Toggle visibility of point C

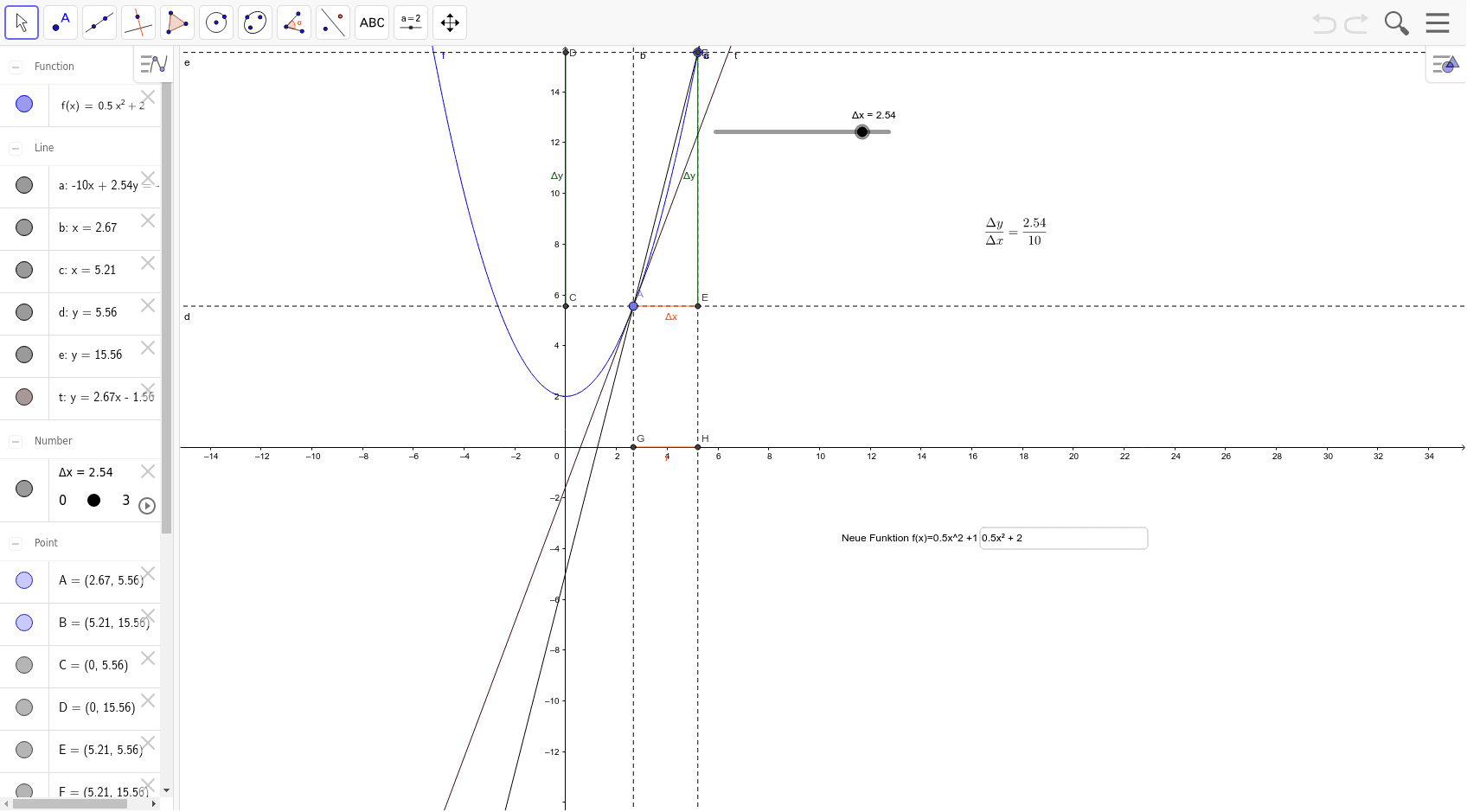(x=24, y=665)
